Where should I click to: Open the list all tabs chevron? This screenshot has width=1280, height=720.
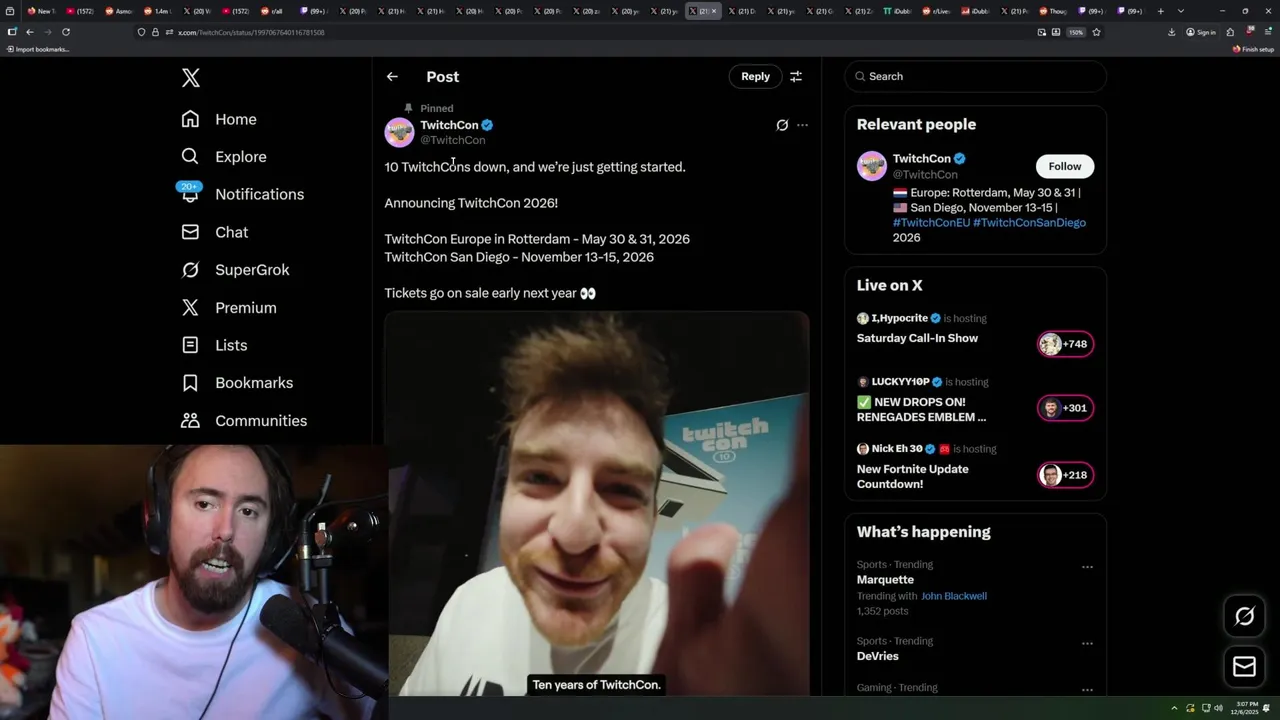point(1181,11)
